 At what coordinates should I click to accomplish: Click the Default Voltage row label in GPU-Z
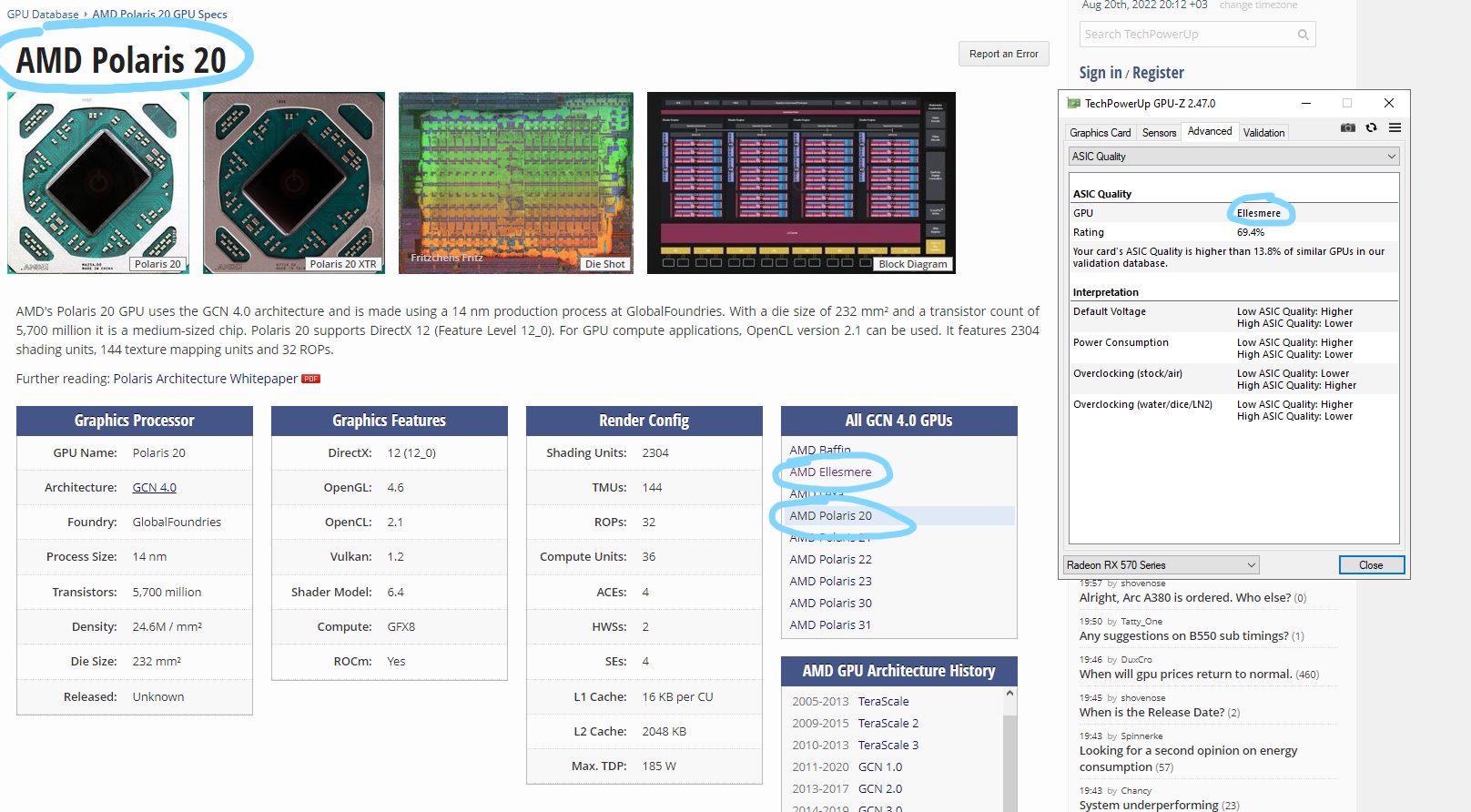(x=1110, y=312)
